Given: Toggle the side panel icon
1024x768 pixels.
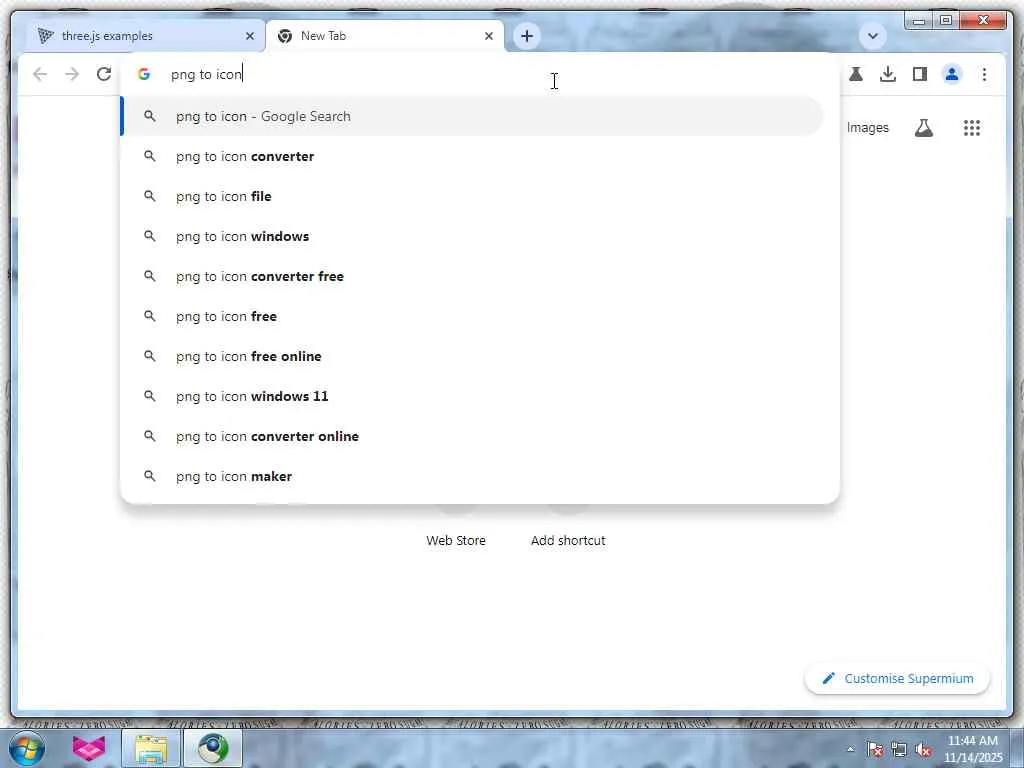Looking at the screenshot, I should point(920,74).
